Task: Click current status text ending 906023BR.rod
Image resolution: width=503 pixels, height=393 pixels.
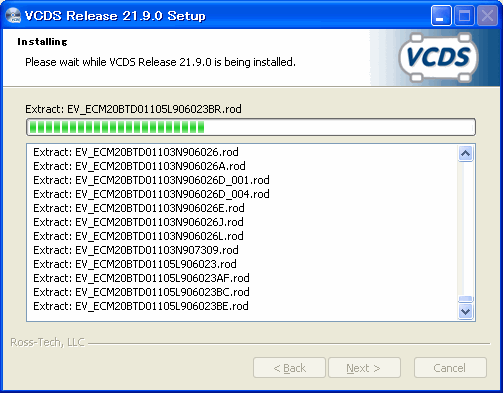Action: 133,109
